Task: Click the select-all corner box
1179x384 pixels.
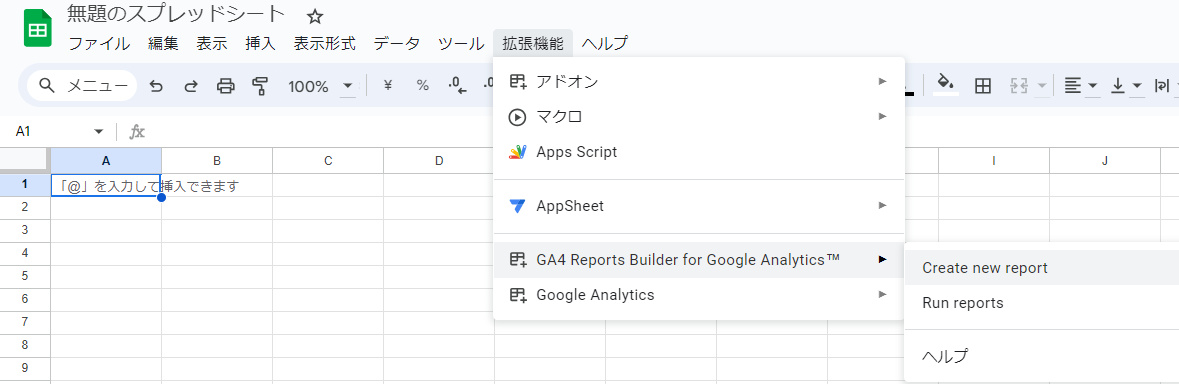Action: (x=25, y=160)
